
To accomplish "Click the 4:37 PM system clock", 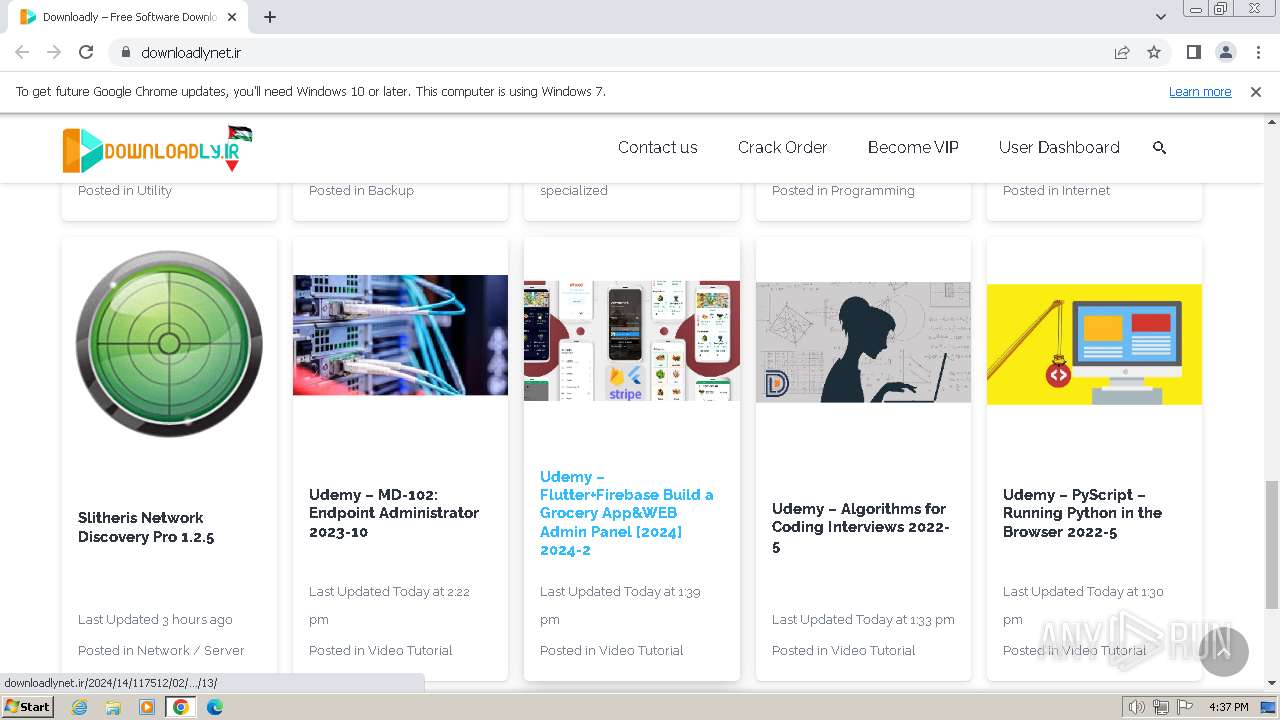I will [x=1228, y=707].
